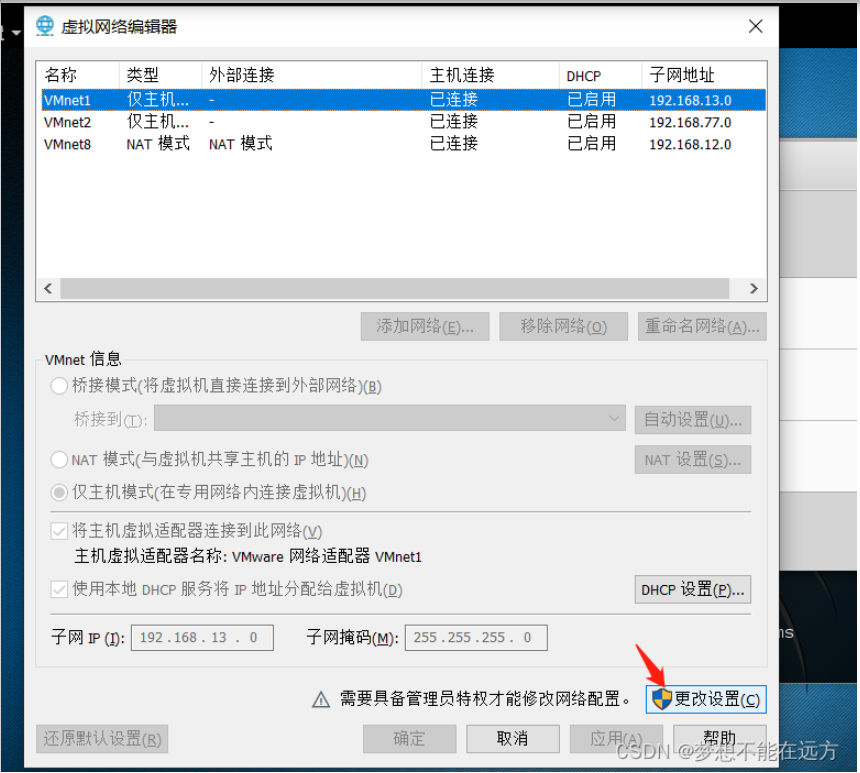Viewport: 860px width, 773px height.
Task: Click the 主机连接 column header
Action: pyautogui.click(x=491, y=75)
